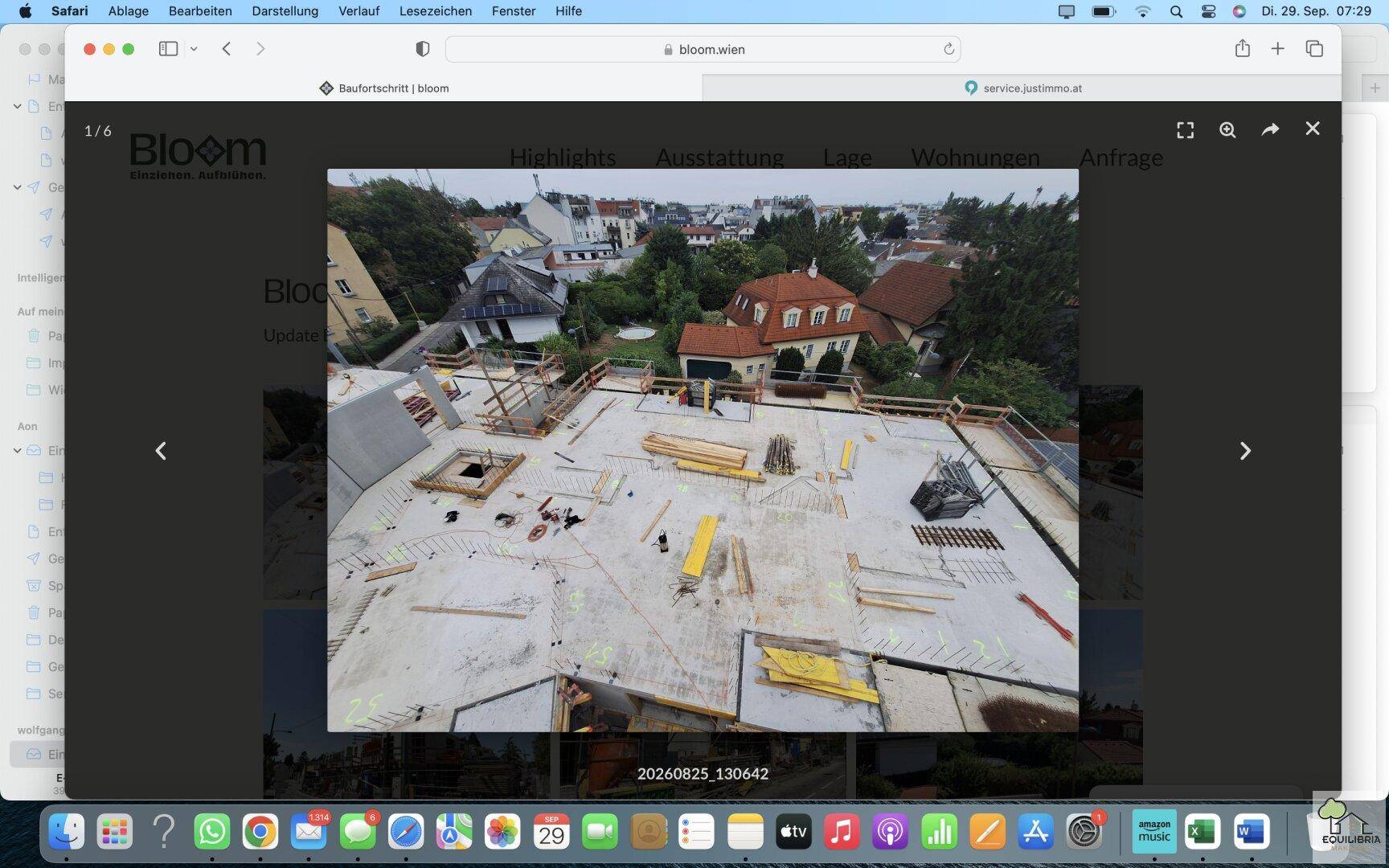
Task: Click the photo caption 20260825_130642
Action: point(703,774)
